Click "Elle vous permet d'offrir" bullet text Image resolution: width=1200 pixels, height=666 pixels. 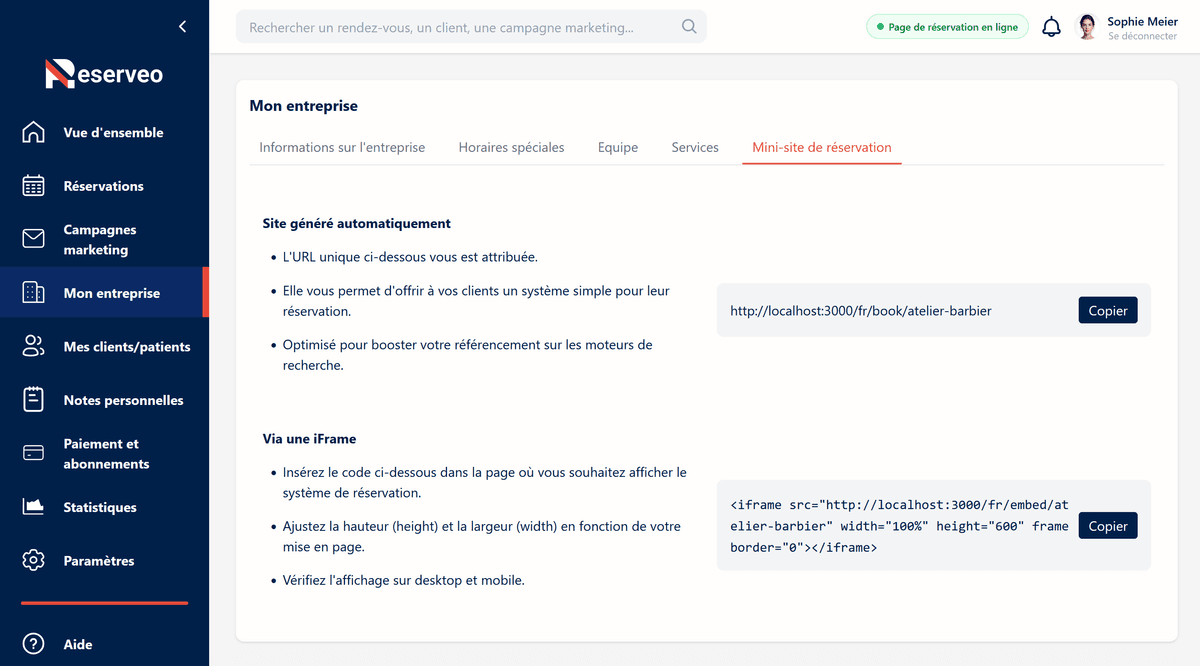476,301
